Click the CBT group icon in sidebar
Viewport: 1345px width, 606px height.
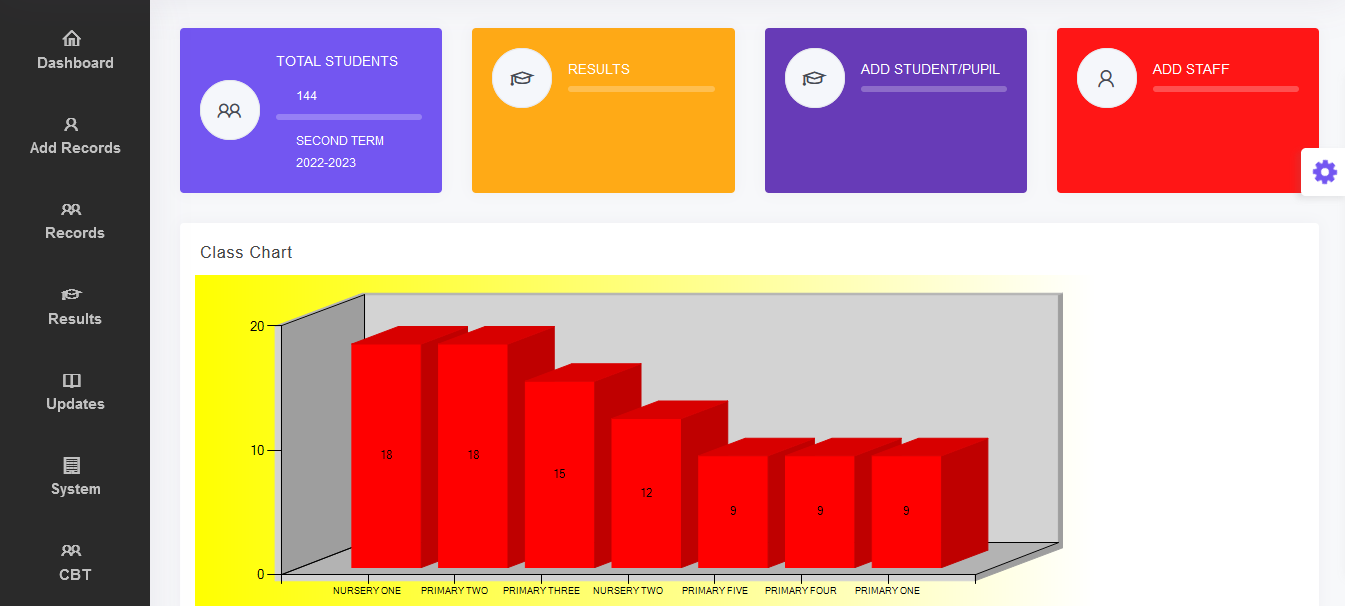(71, 551)
